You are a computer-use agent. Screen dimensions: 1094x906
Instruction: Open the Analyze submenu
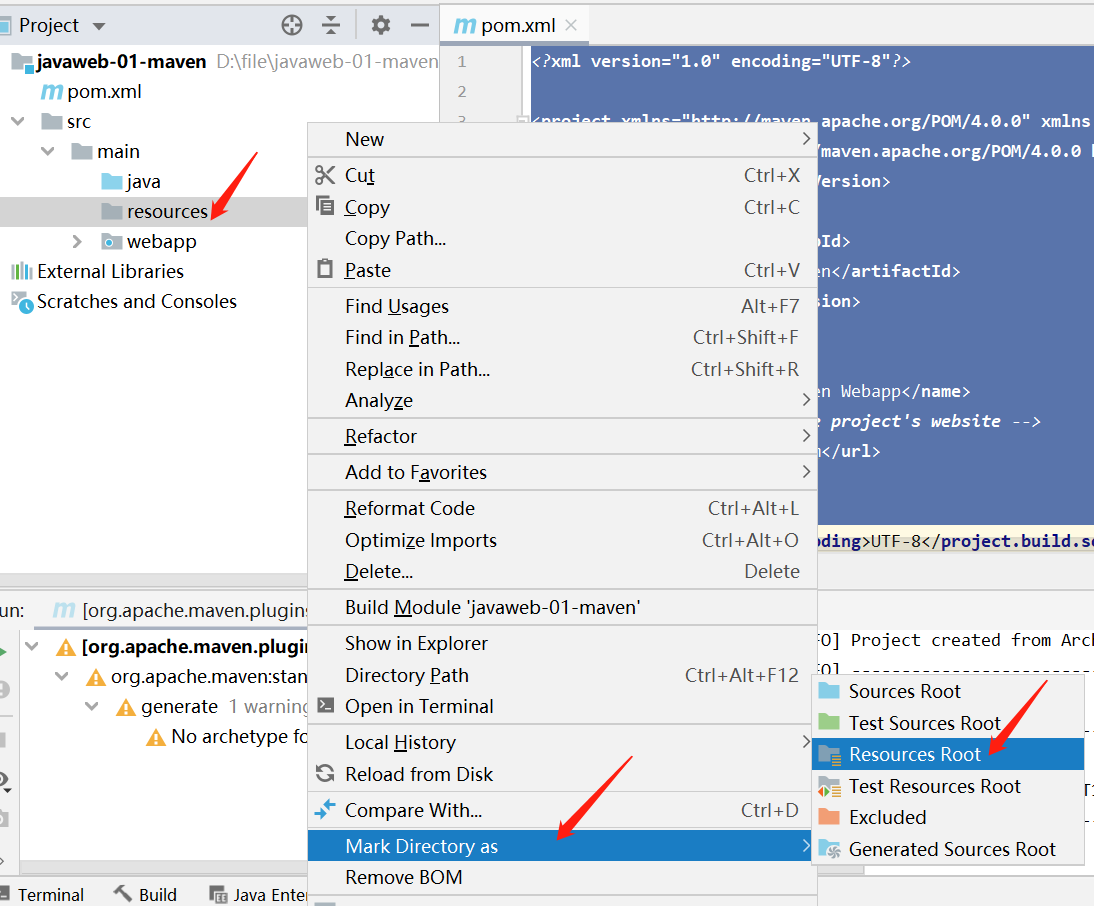(x=562, y=400)
